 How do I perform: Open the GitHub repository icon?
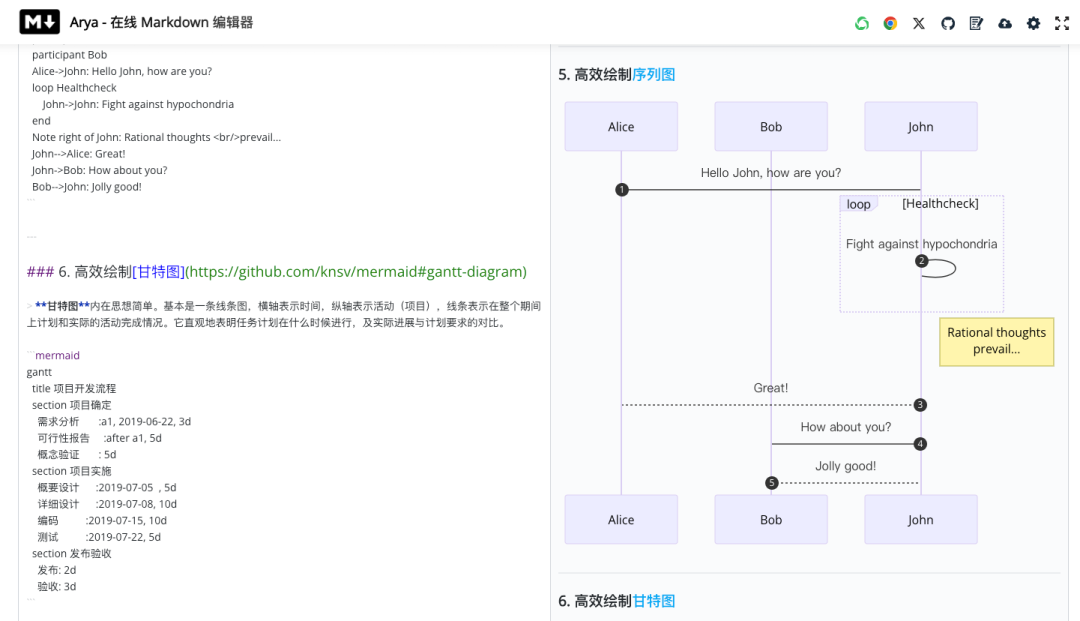click(948, 23)
